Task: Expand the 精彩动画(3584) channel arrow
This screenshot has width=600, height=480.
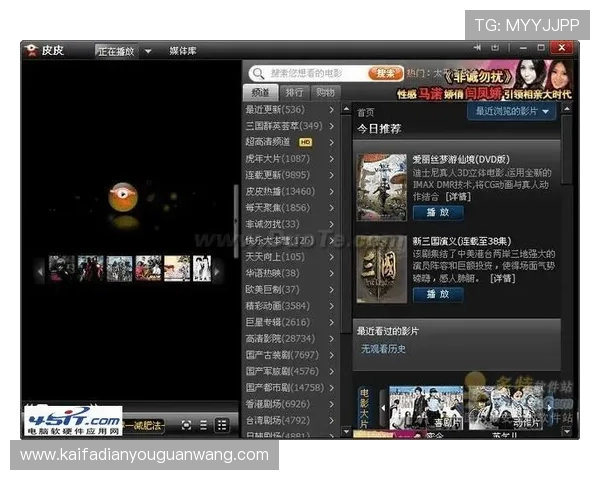Action: (x=332, y=306)
